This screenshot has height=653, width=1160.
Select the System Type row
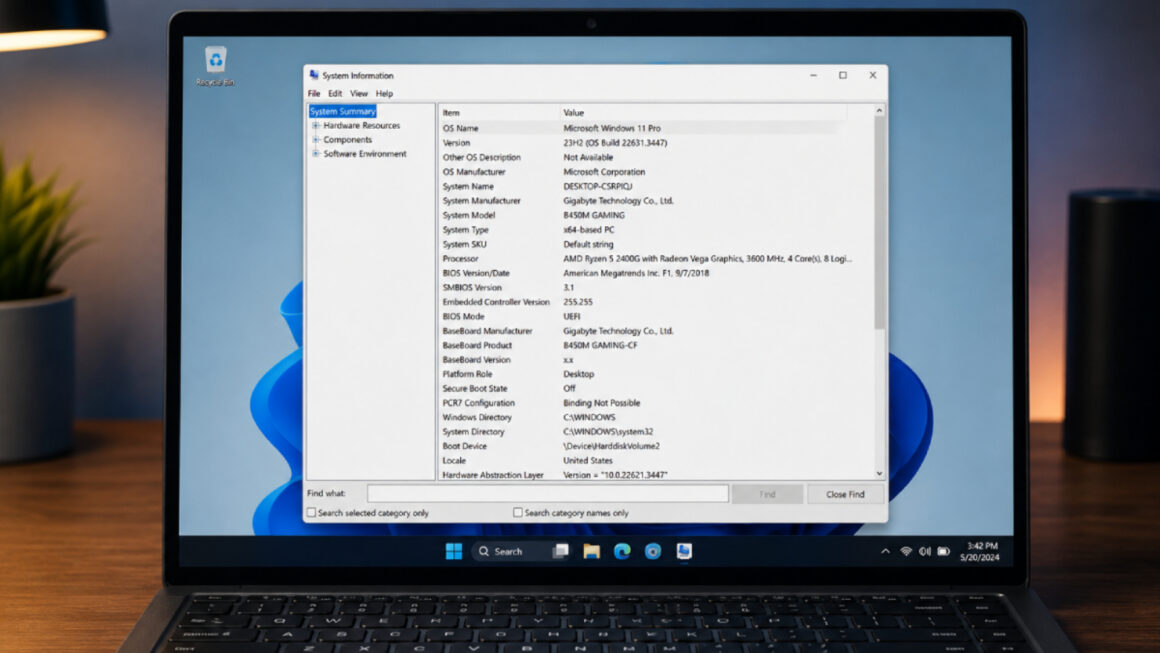coord(644,230)
